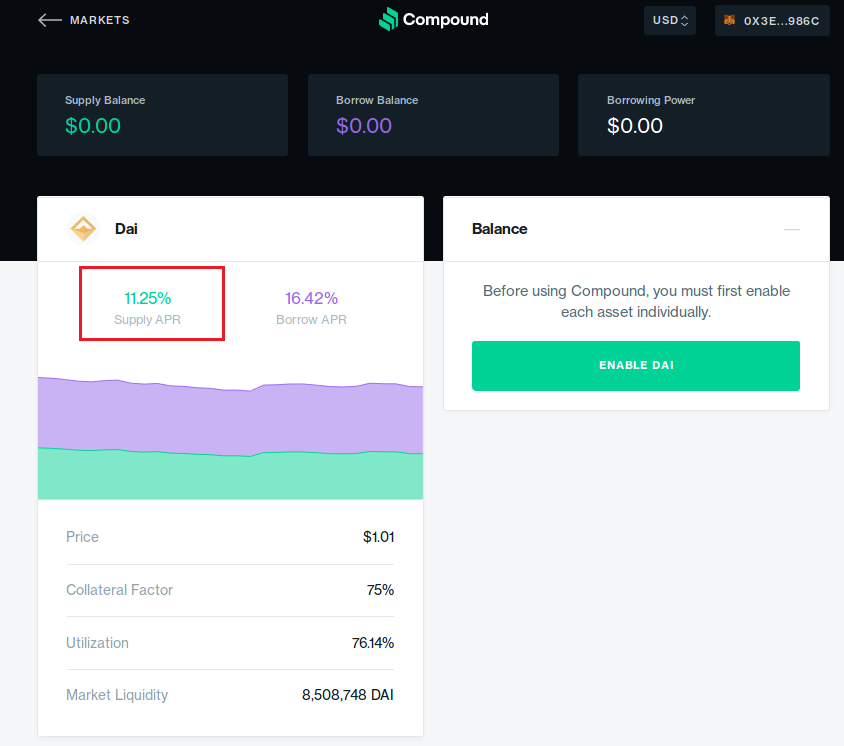The height and width of the screenshot is (746, 844).
Task: Click the MetaMask fox icon
Action: tap(729, 20)
